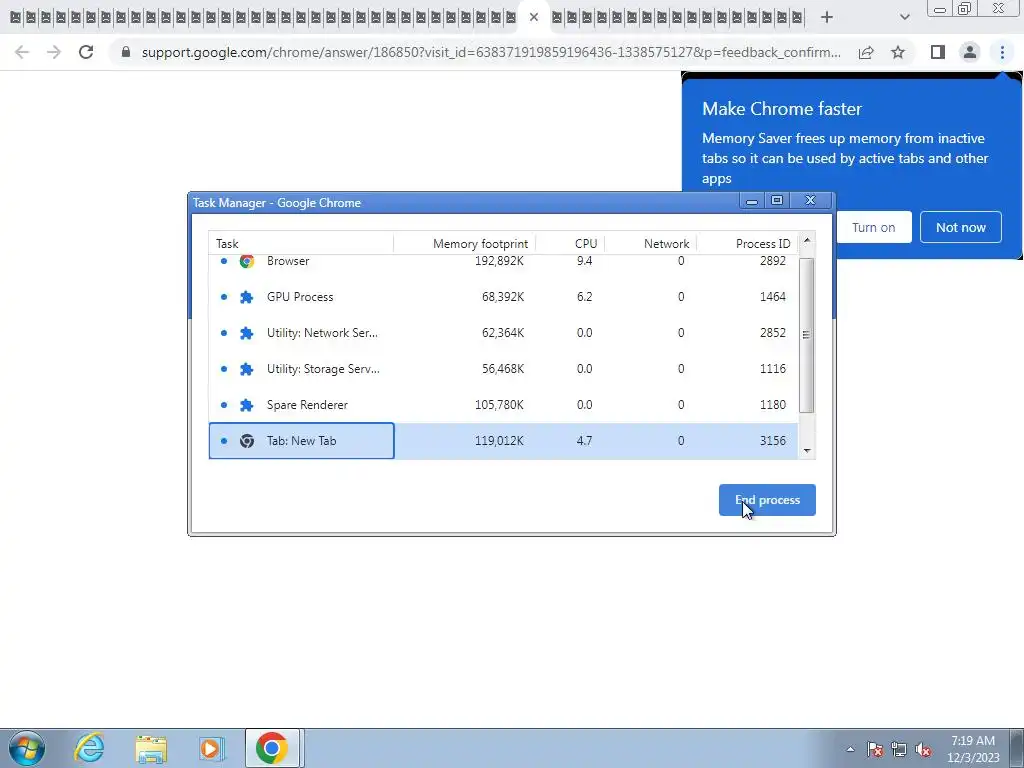Viewport: 1024px width, 768px height.
Task: Open a new tab with plus button
Action: point(827,18)
